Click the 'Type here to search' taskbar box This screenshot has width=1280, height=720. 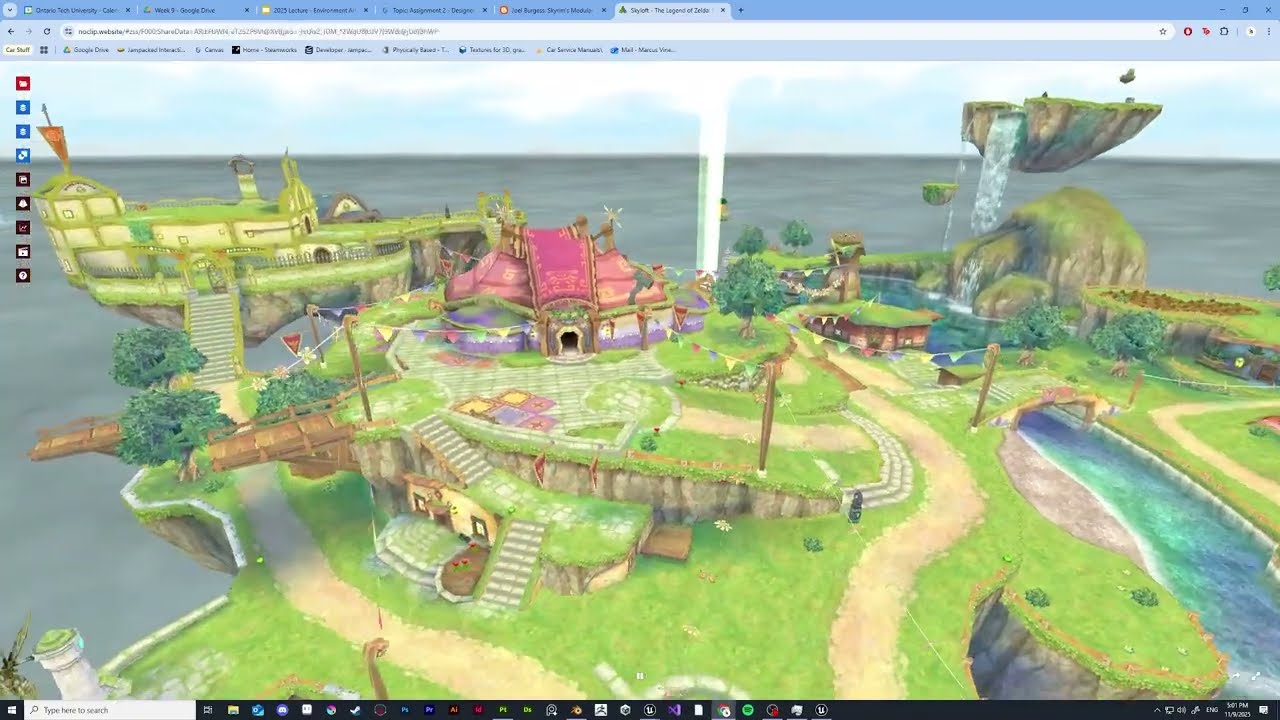pyautogui.click(x=110, y=710)
